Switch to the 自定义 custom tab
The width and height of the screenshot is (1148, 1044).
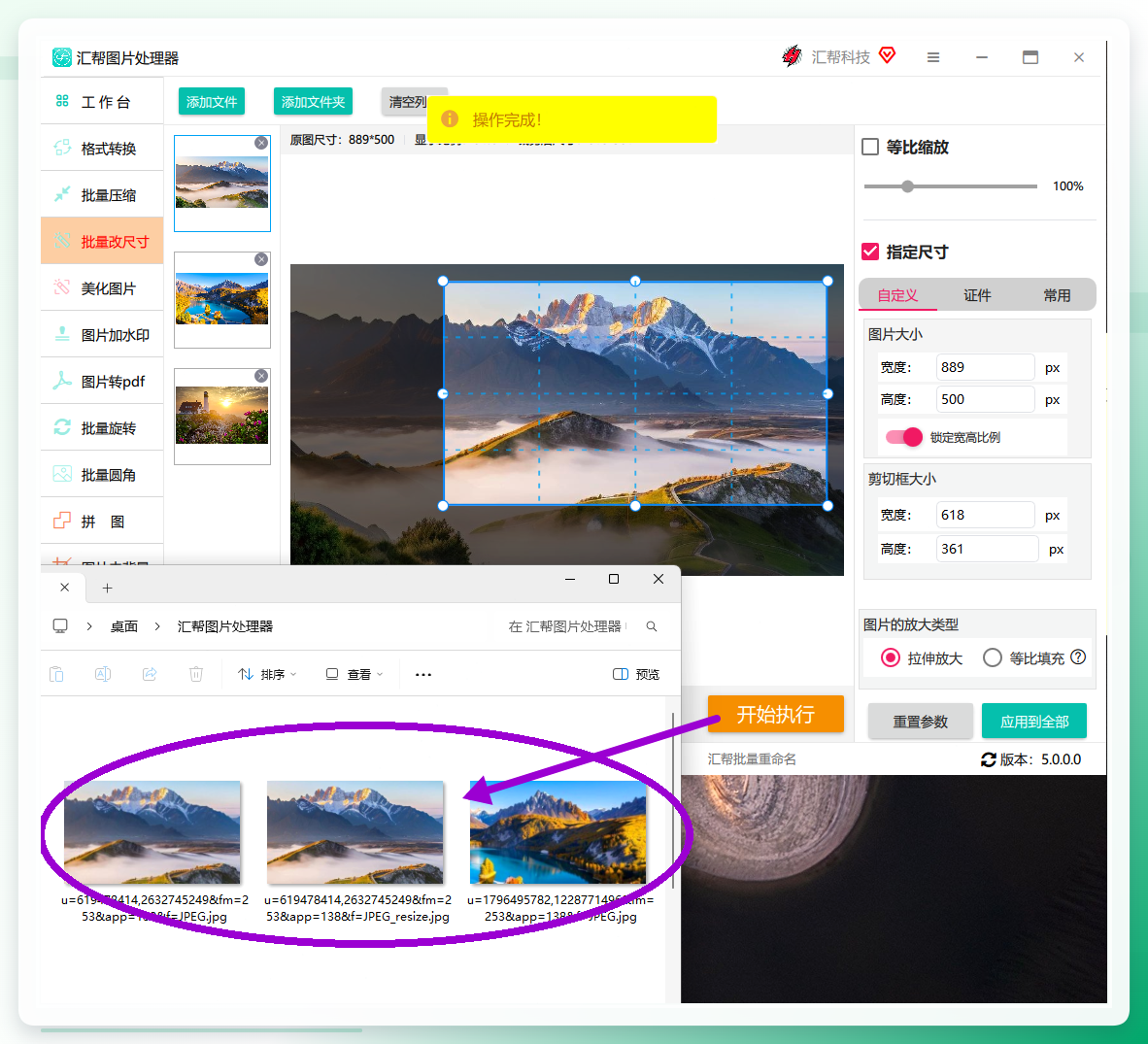(x=897, y=295)
